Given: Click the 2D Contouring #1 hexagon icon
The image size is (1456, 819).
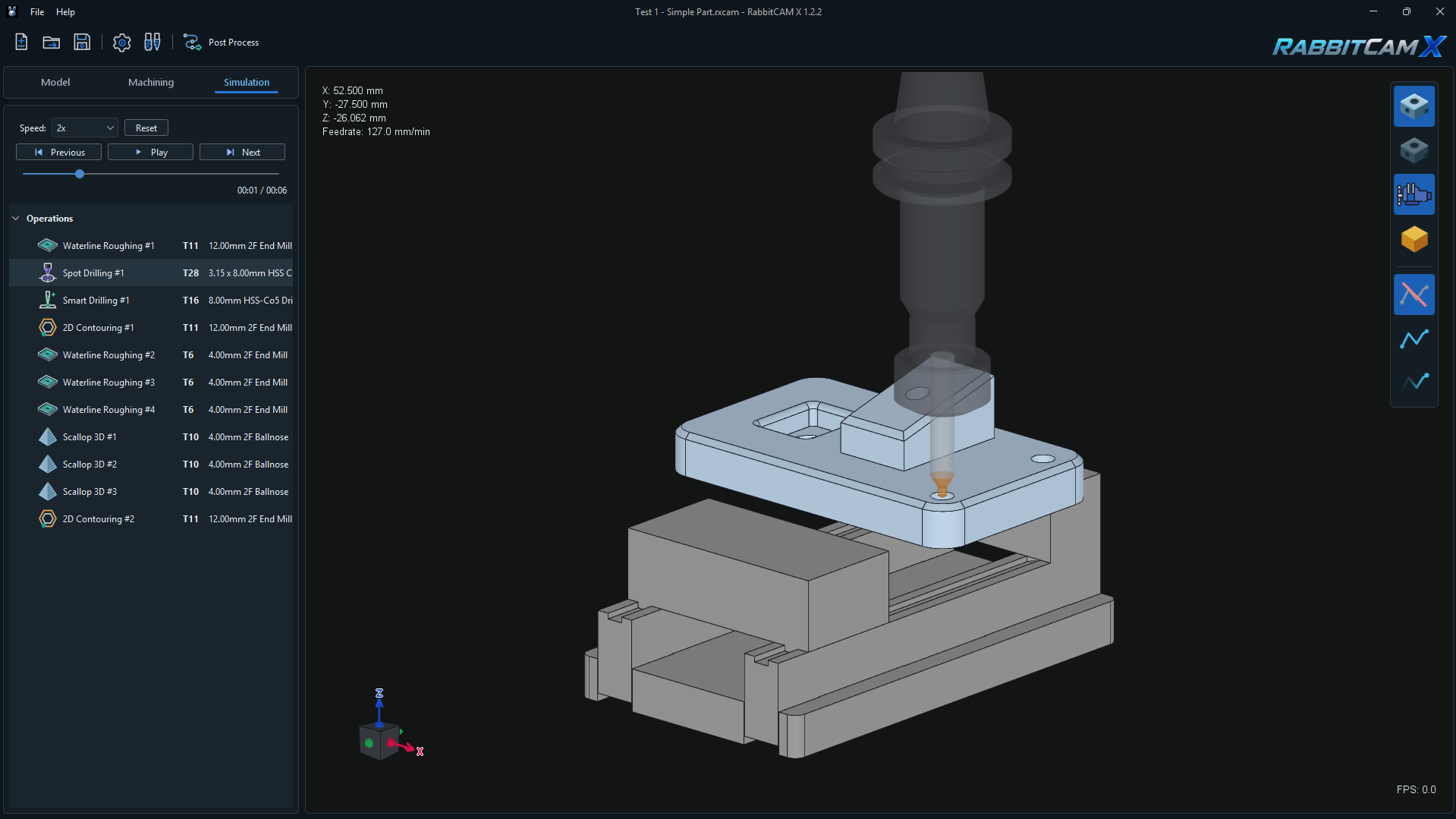Looking at the screenshot, I should pos(47,327).
